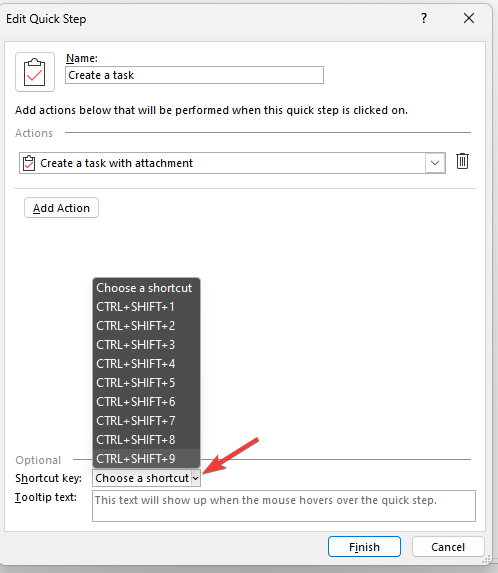Open the Create a task with attachment combo box
Image resolution: width=498 pixels, height=573 pixels.
tap(232, 163)
